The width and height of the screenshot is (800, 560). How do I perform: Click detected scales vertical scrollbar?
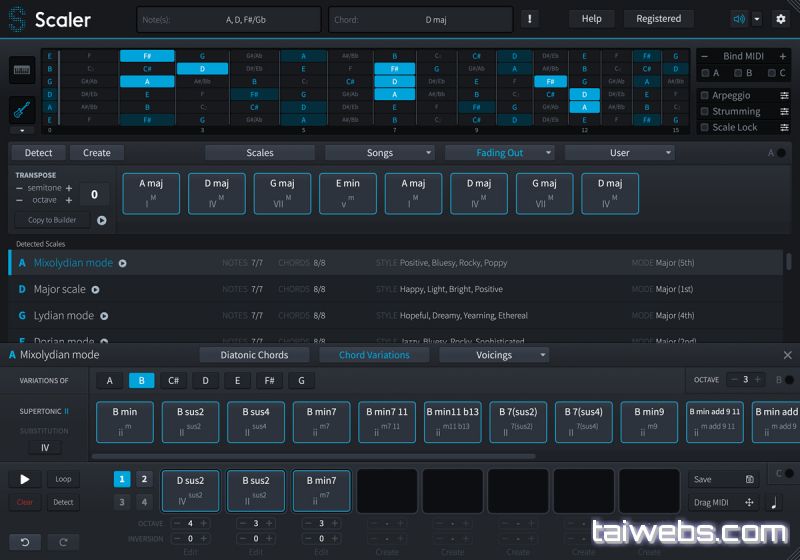[x=789, y=262]
